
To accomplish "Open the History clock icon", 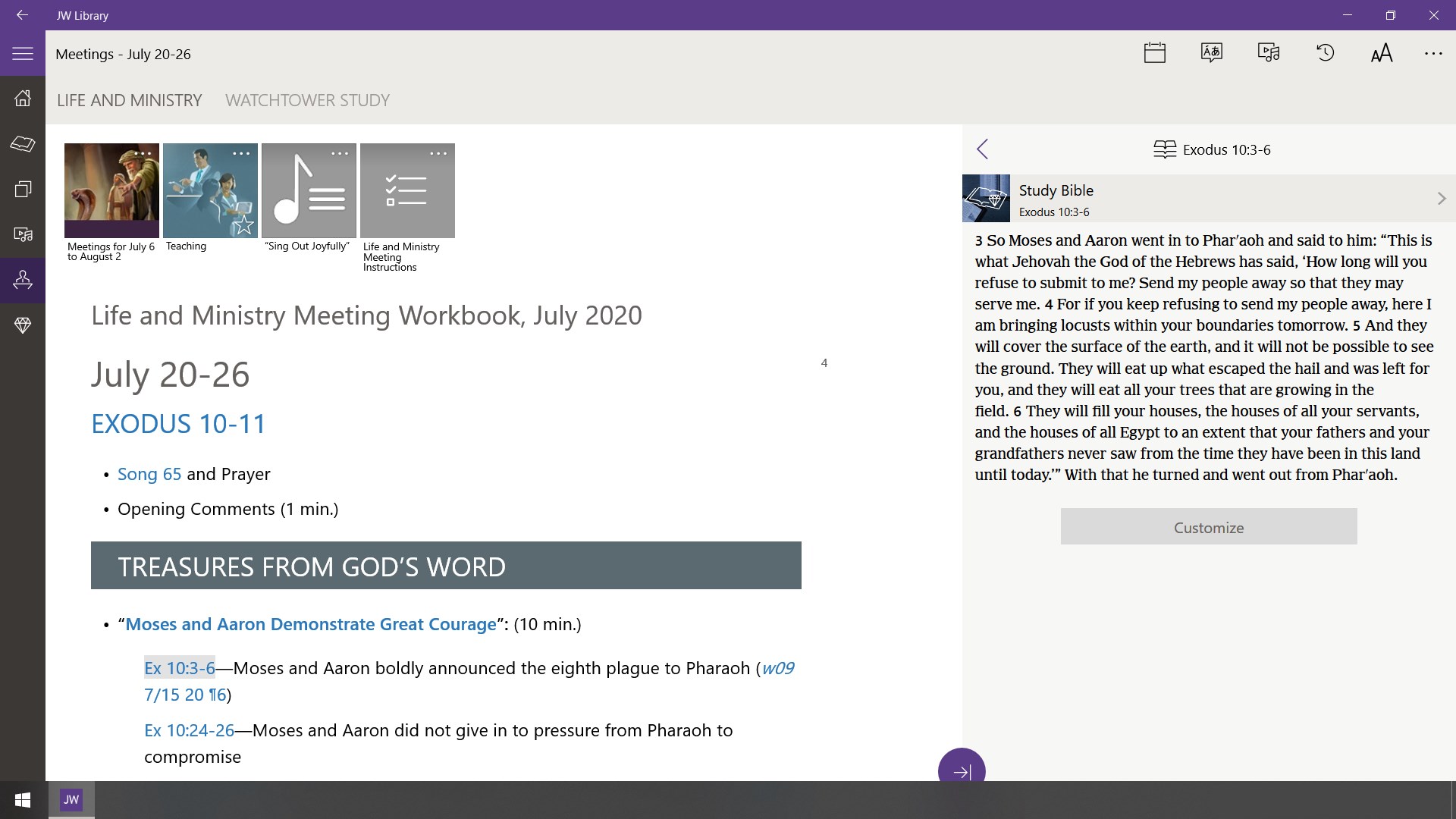I will (1325, 53).
